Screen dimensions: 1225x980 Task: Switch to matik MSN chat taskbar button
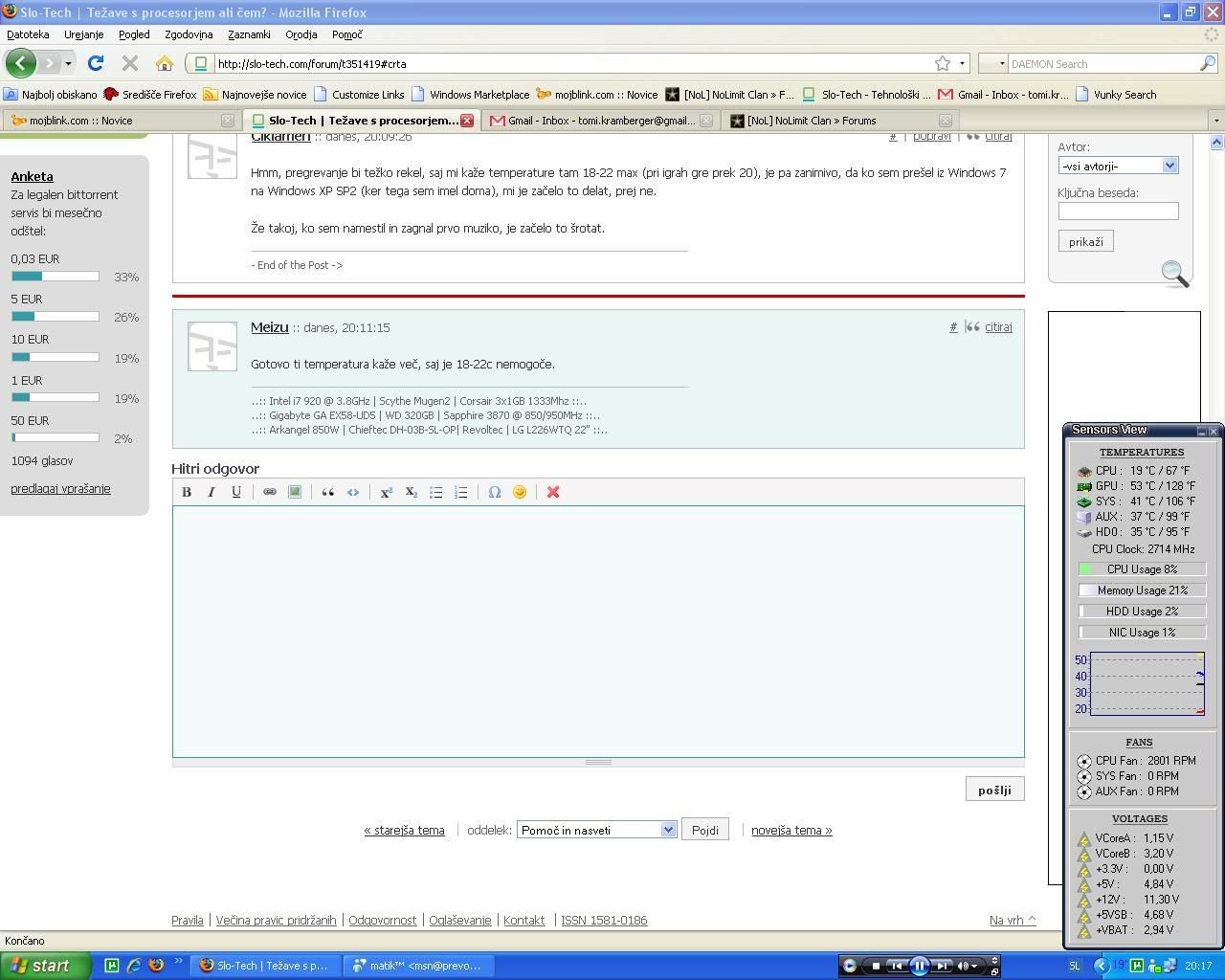417,966
